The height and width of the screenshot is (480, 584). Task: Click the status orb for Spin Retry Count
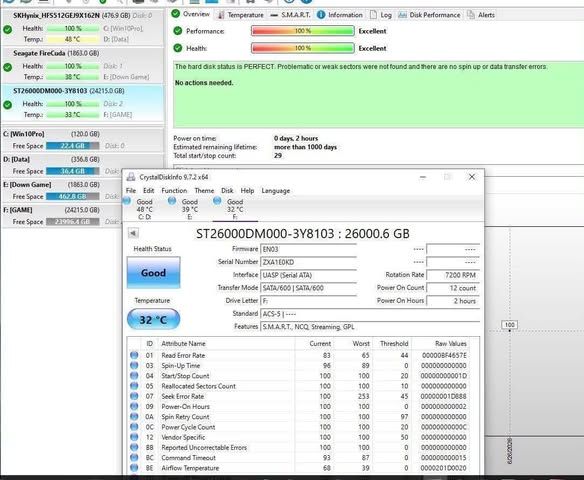pos(134,417)
